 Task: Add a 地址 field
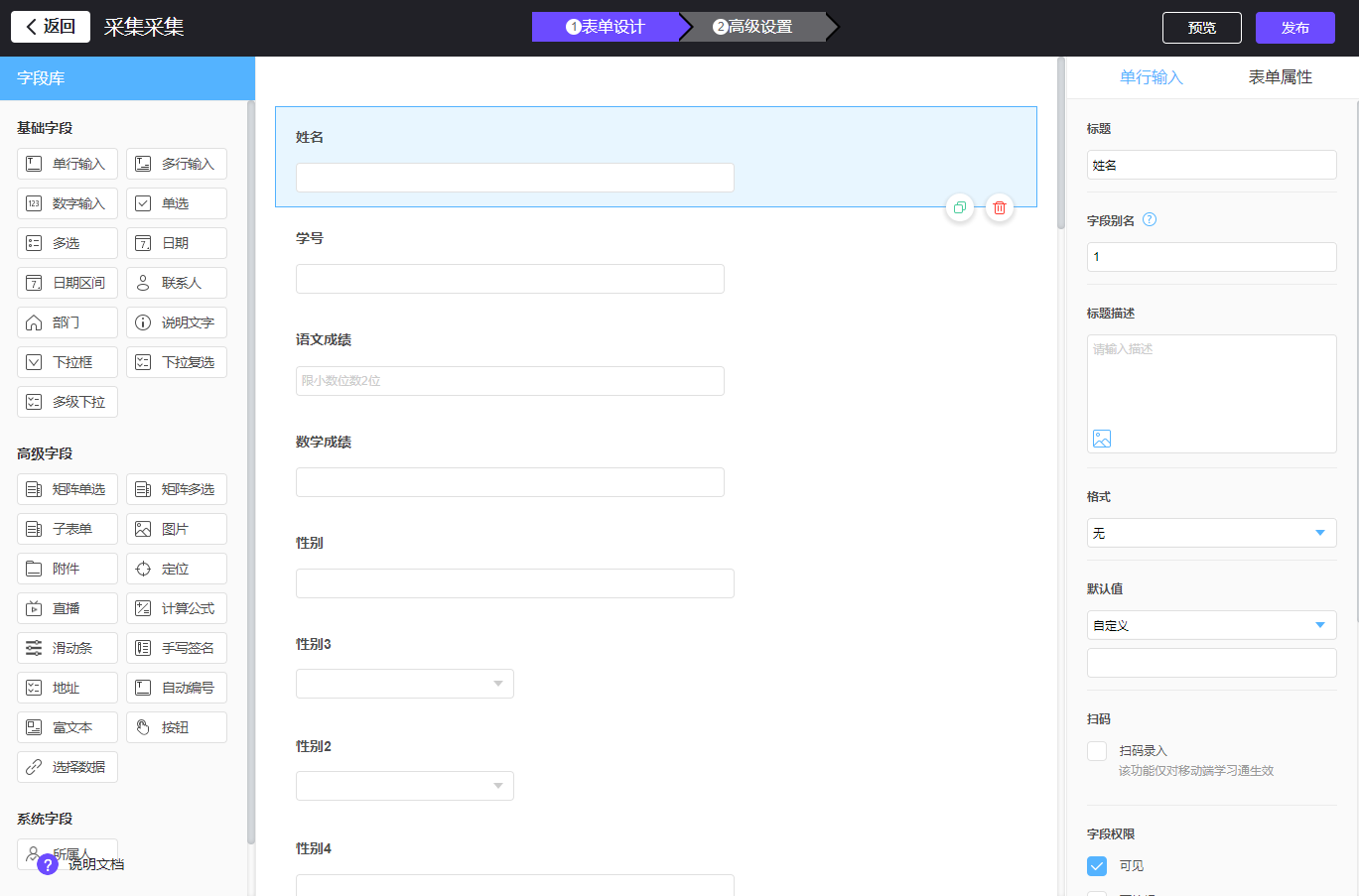click(68, 688)
